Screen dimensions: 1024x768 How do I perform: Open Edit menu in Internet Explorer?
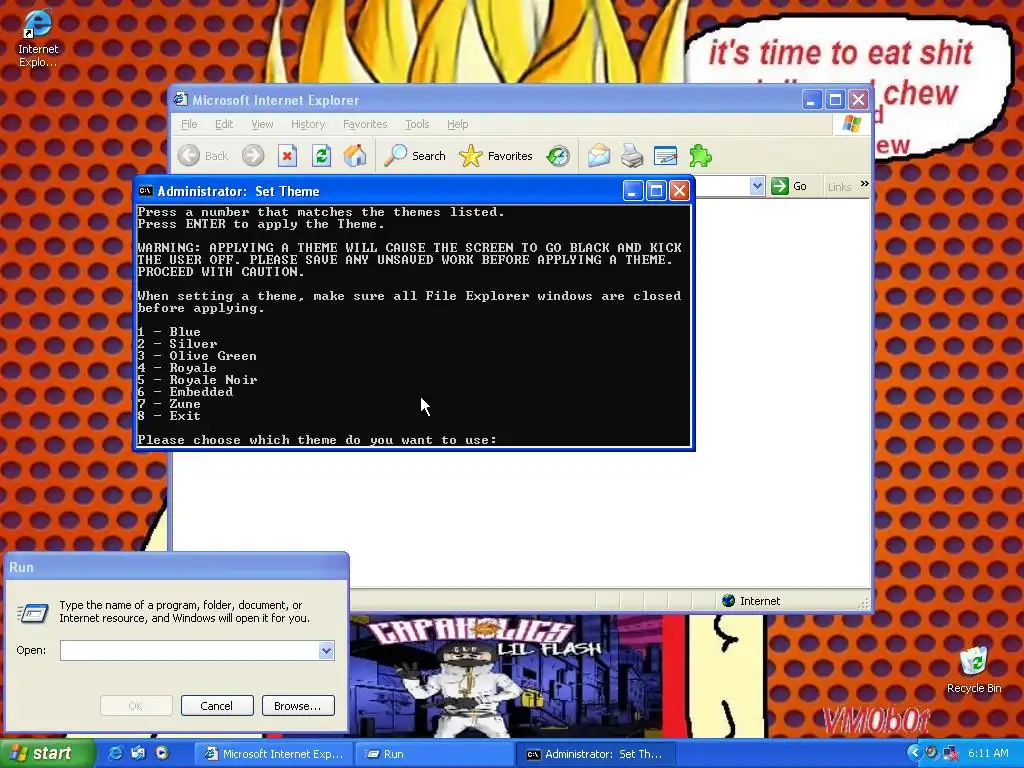click(x=224, y=124)
